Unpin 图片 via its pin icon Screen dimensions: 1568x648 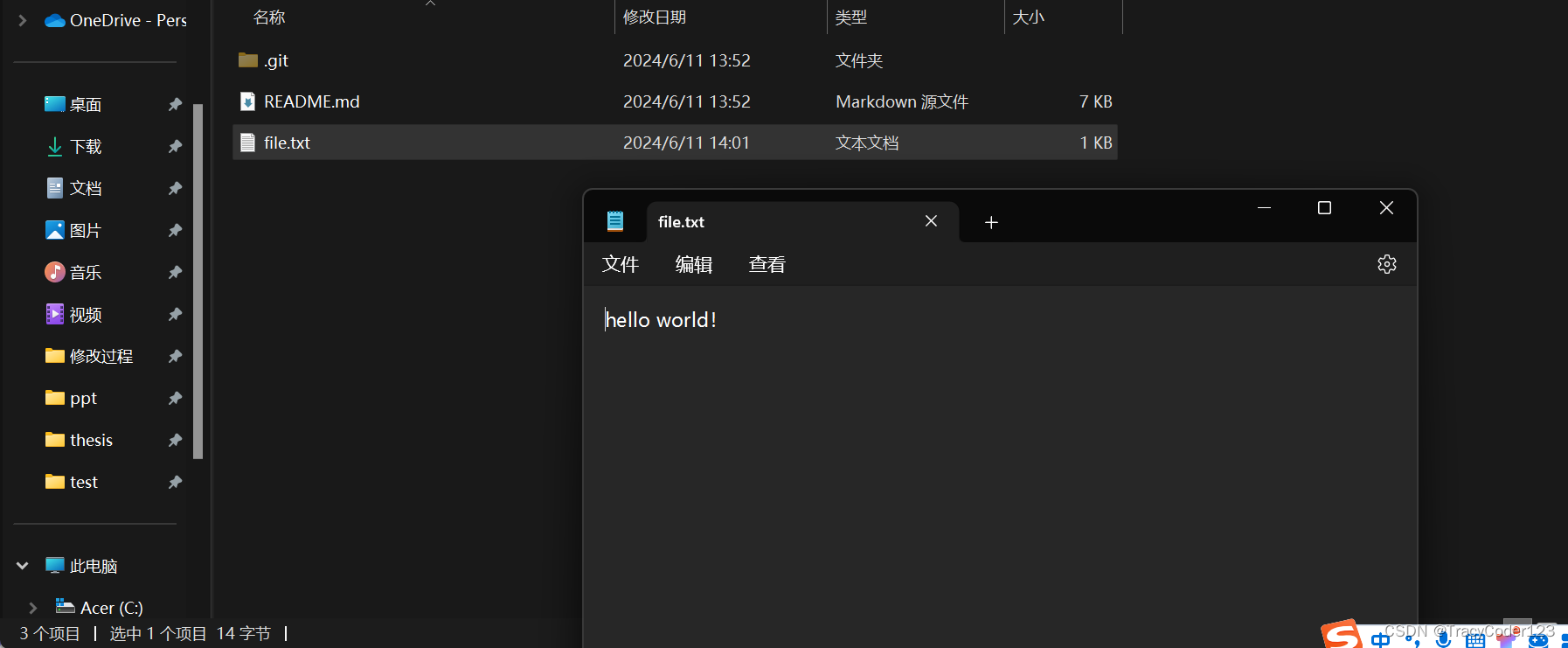point(175,230)
